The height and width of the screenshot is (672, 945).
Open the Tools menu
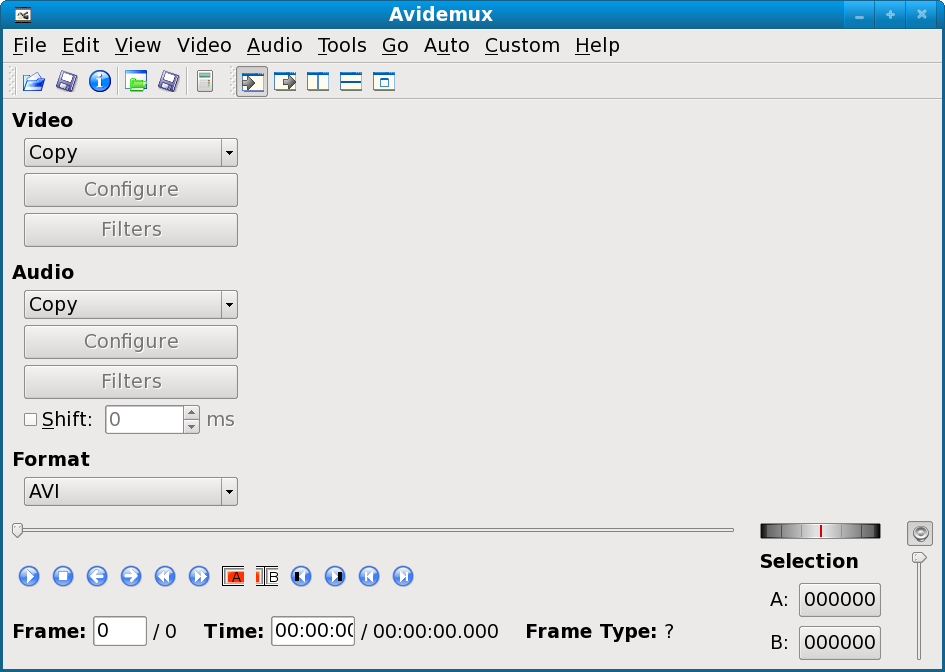point(342,46)
